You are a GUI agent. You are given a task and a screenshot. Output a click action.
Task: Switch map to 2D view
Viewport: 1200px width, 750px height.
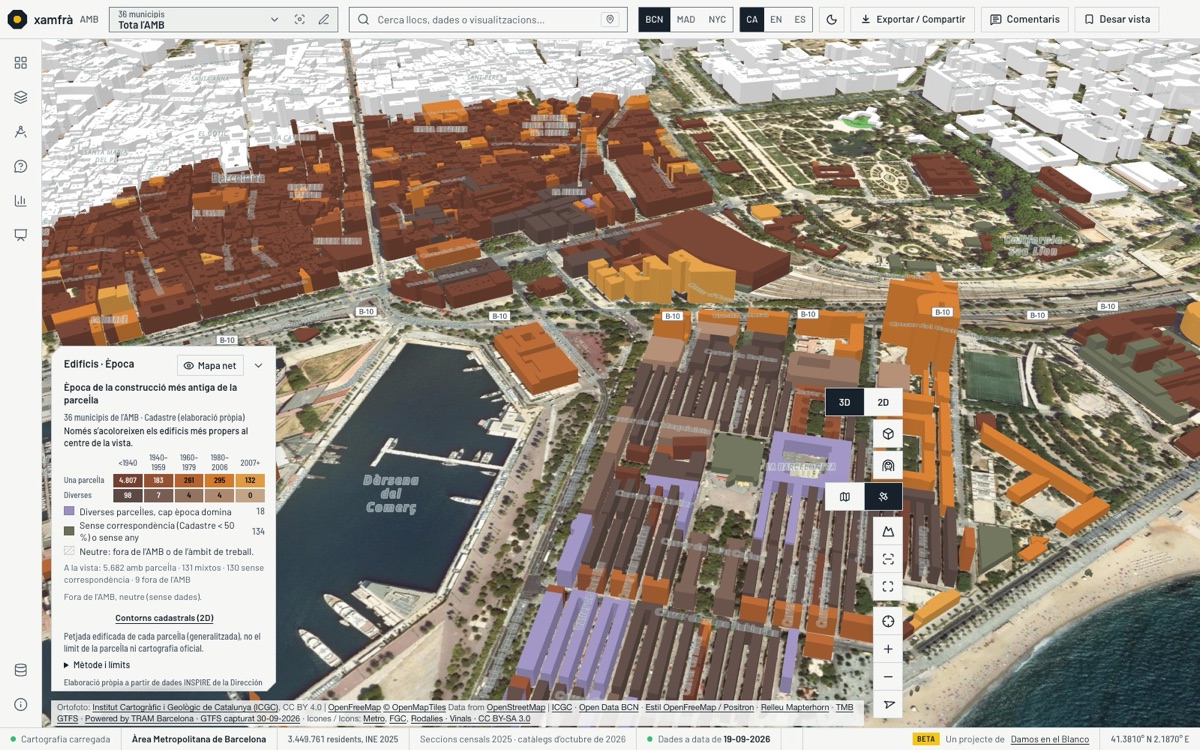tap(883, 402)
